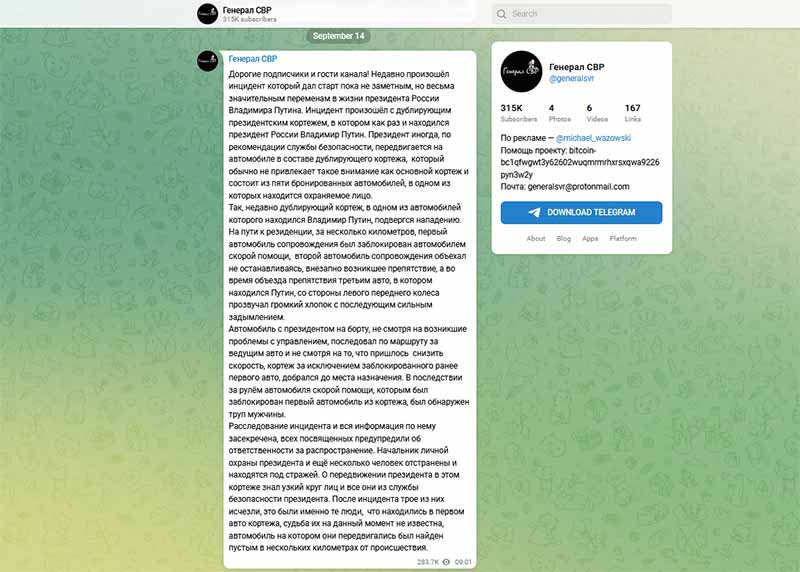Open the Генерал СВР post author link

pos(253,59)
